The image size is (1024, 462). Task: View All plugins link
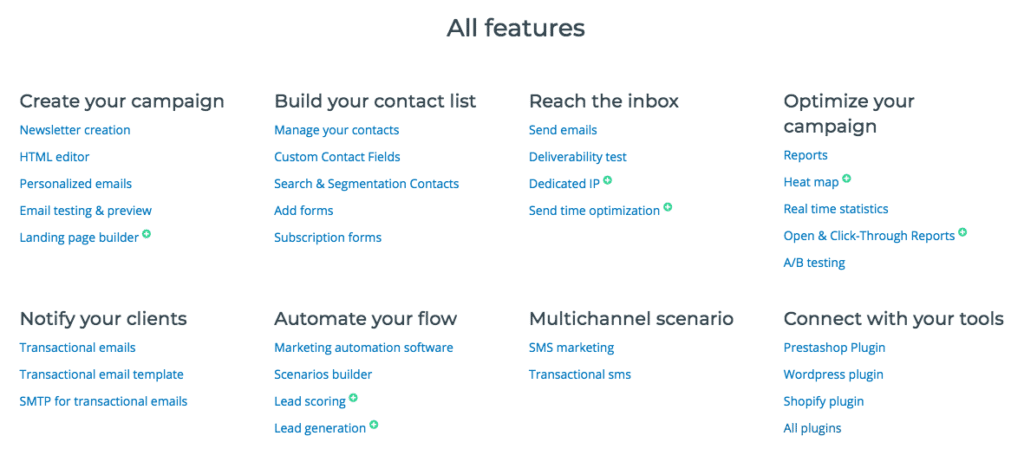tap(812, 428)
